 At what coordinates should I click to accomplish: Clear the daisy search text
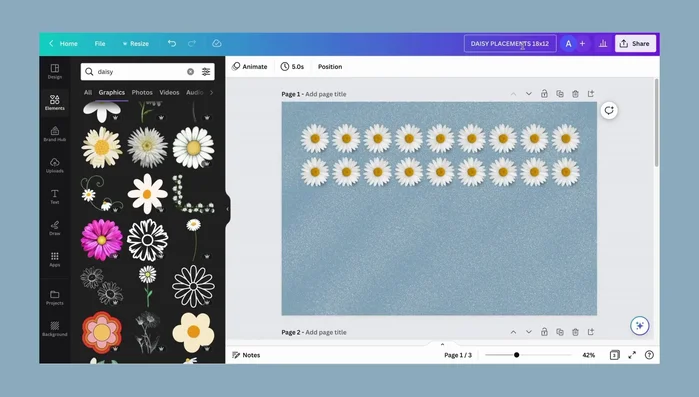point(190,71)
